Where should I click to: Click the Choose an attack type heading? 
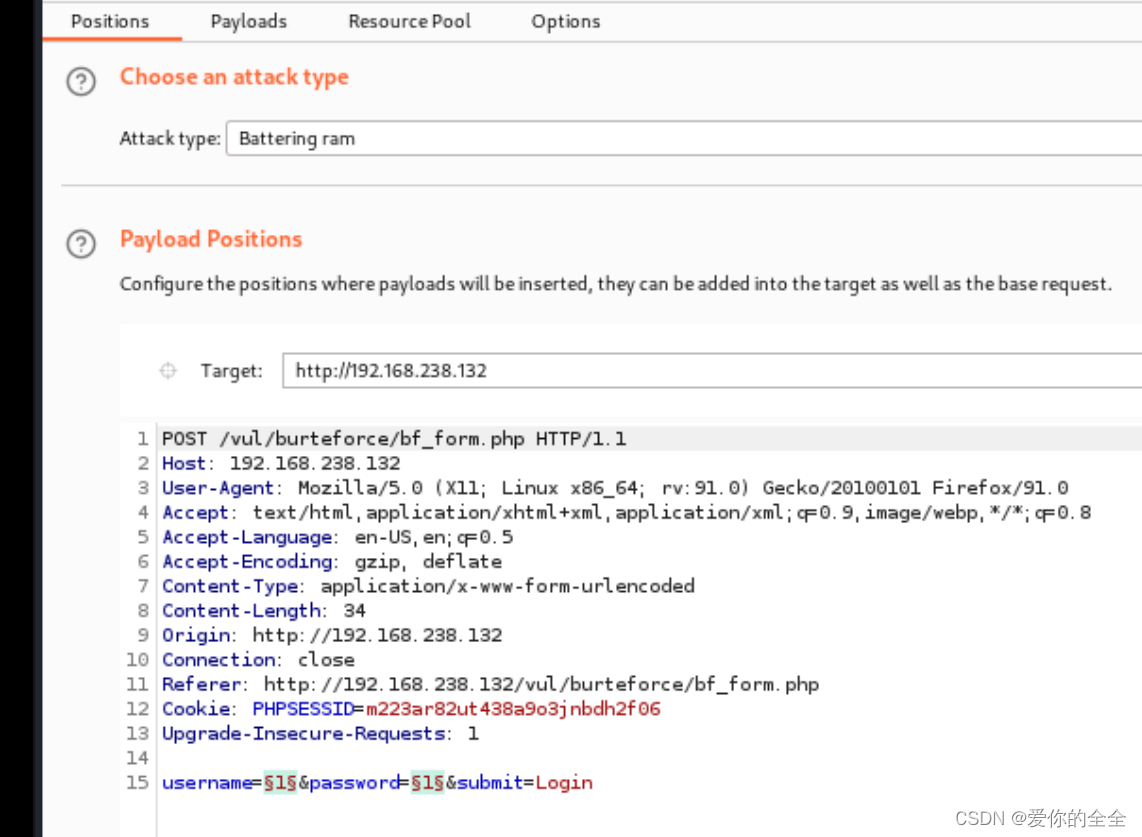click(234, 76)
